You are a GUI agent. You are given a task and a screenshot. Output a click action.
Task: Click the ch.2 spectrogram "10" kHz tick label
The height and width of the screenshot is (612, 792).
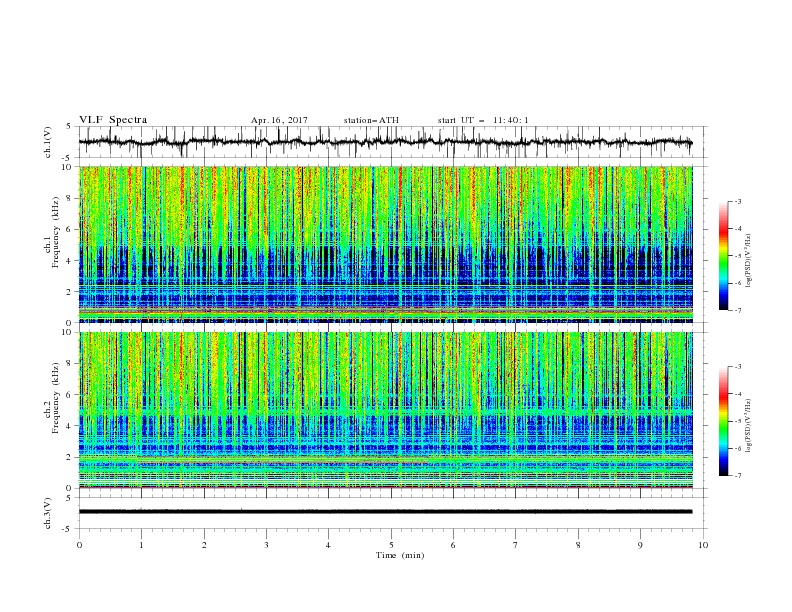coord(68,332)
